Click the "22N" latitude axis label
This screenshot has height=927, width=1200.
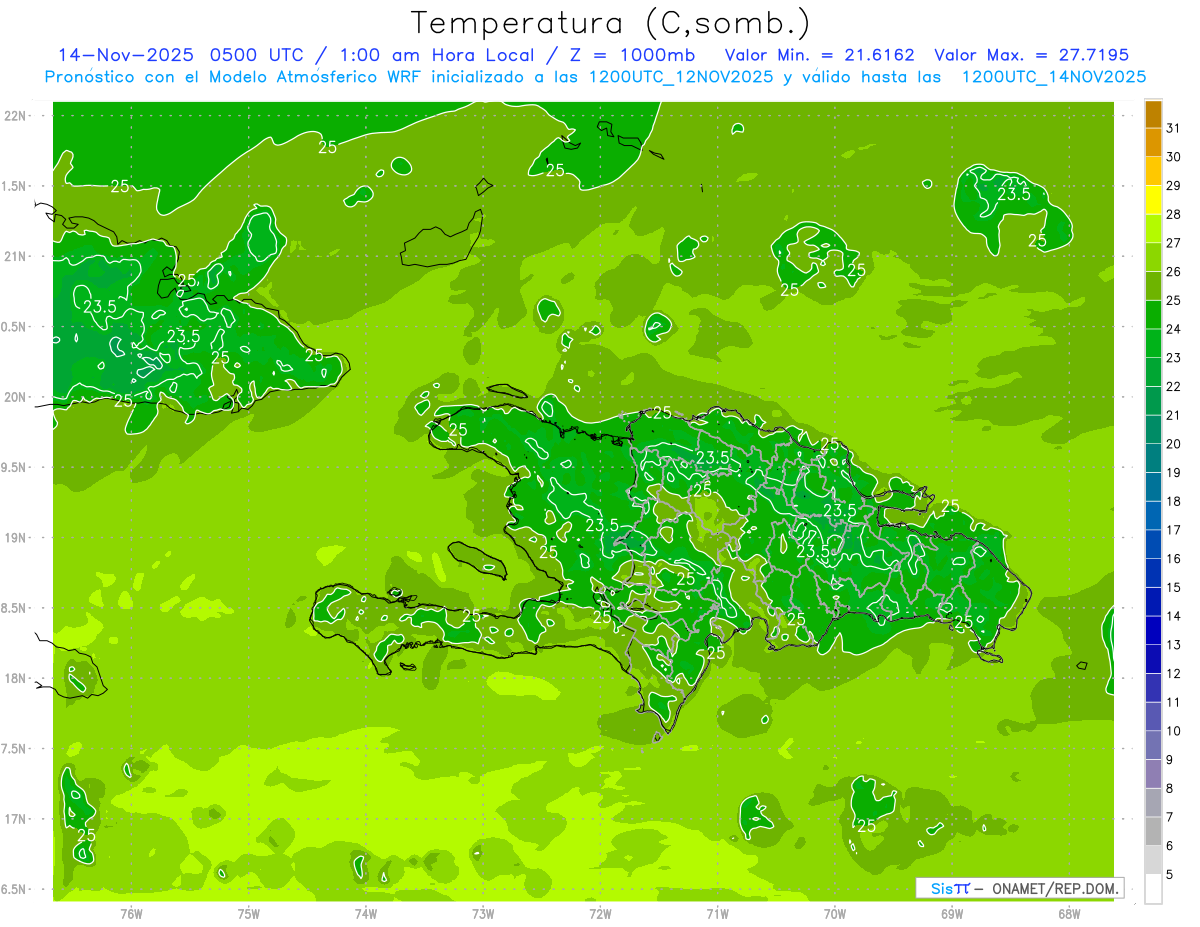[16, 115]
